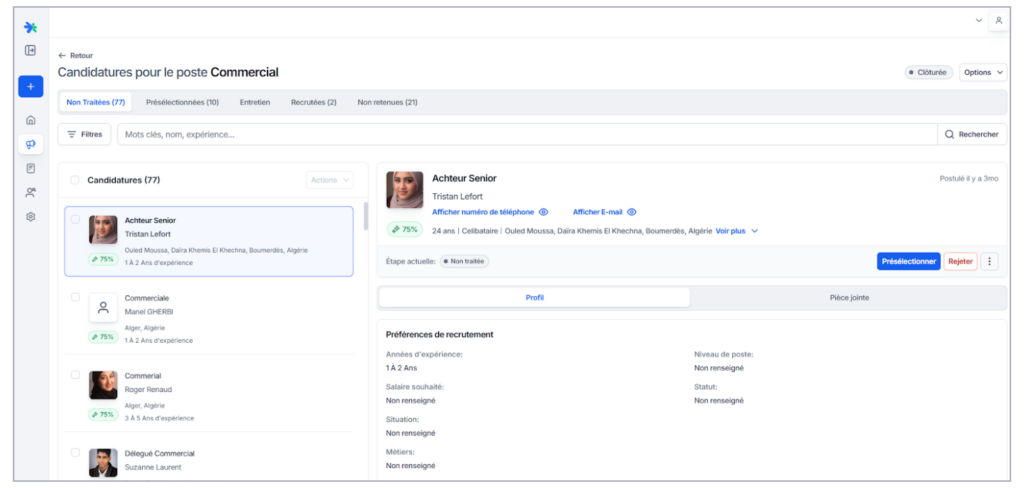Open the Options dropdown
1024x488 pixels.
tap(983, 73)
